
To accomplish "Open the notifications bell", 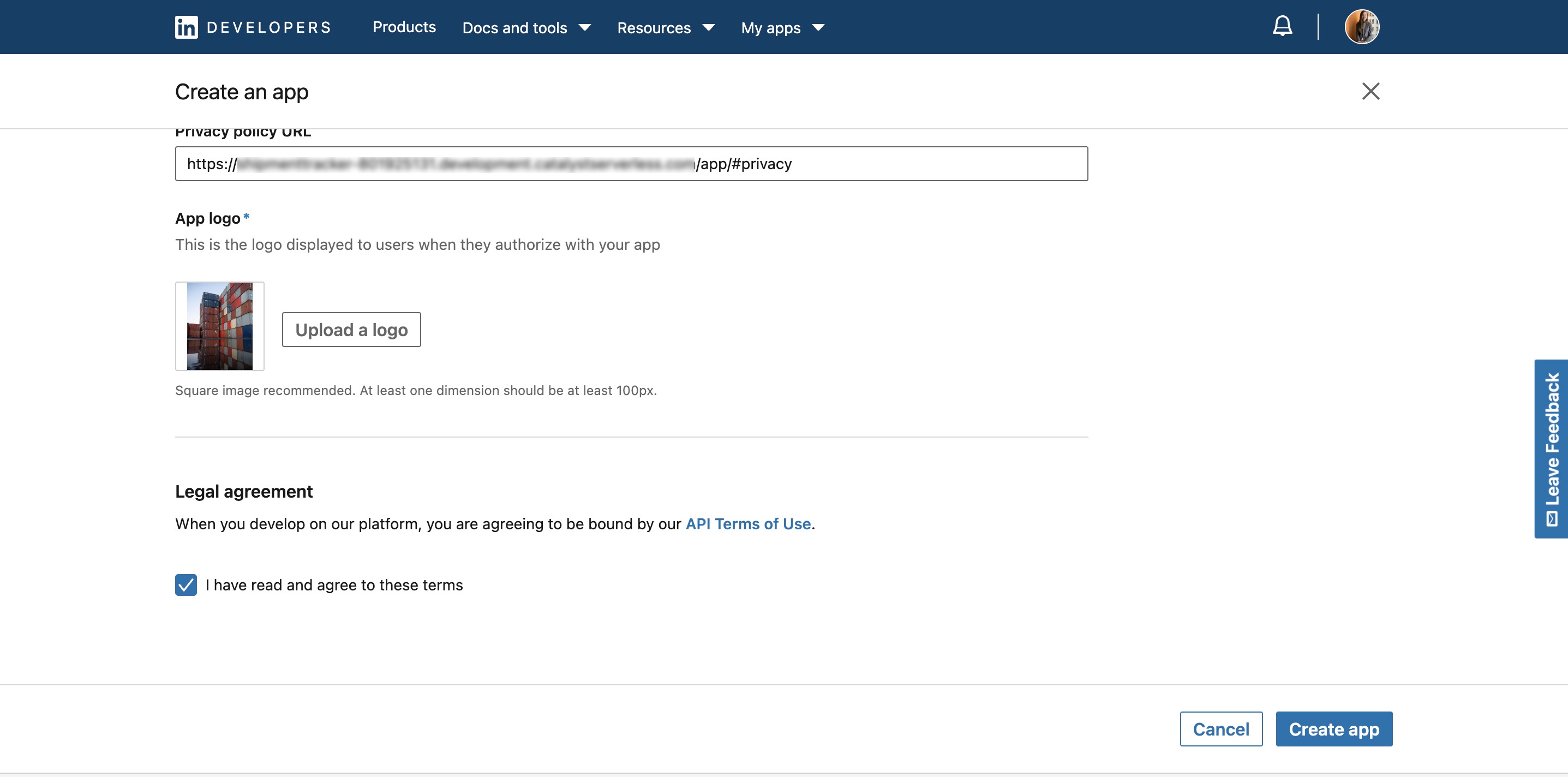I will tap(1283, 26).
